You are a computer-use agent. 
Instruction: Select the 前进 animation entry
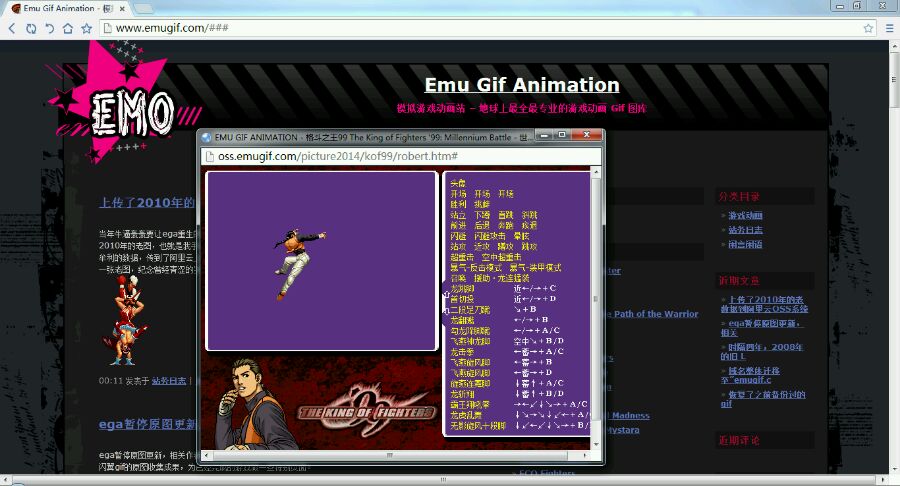click(x=458, y=225)
